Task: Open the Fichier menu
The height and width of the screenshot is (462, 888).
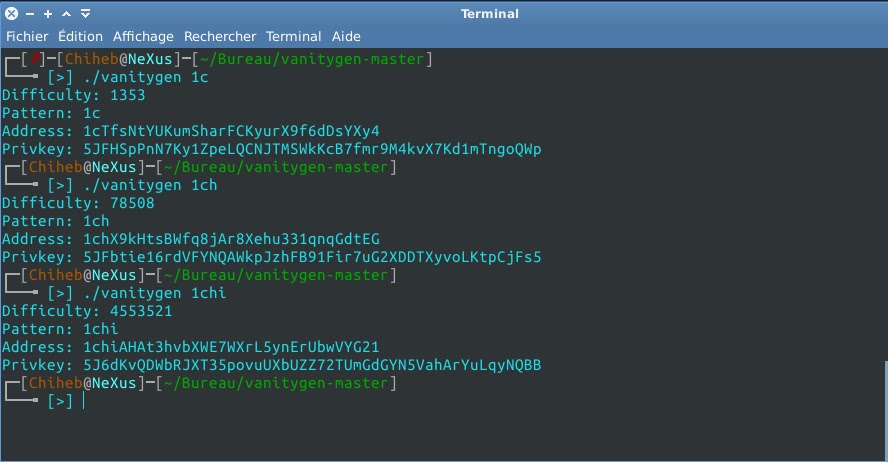Action: tap(27, 36)
